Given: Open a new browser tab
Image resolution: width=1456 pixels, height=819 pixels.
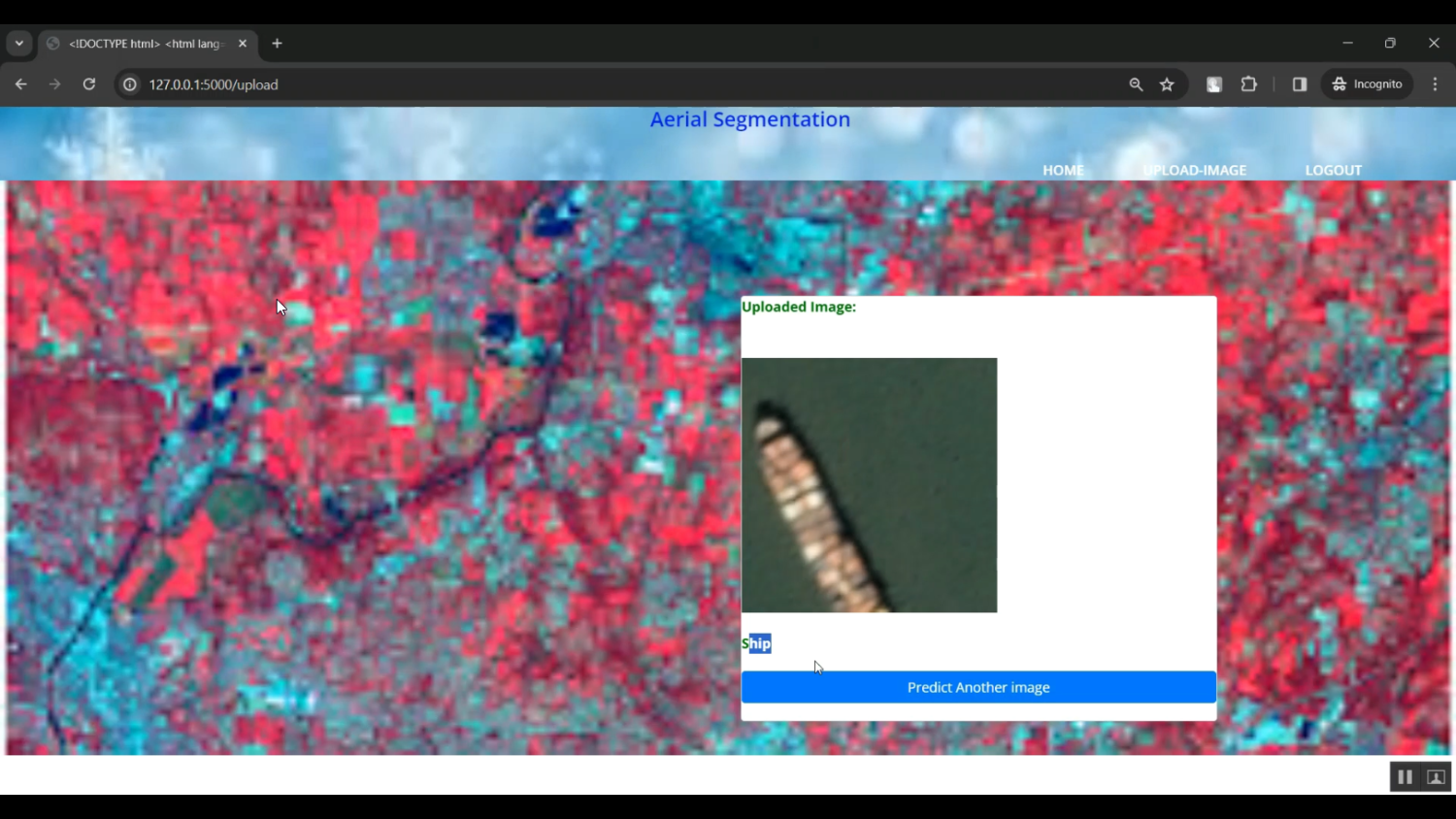Looking at the screenshot, I should tap(278, 44).
